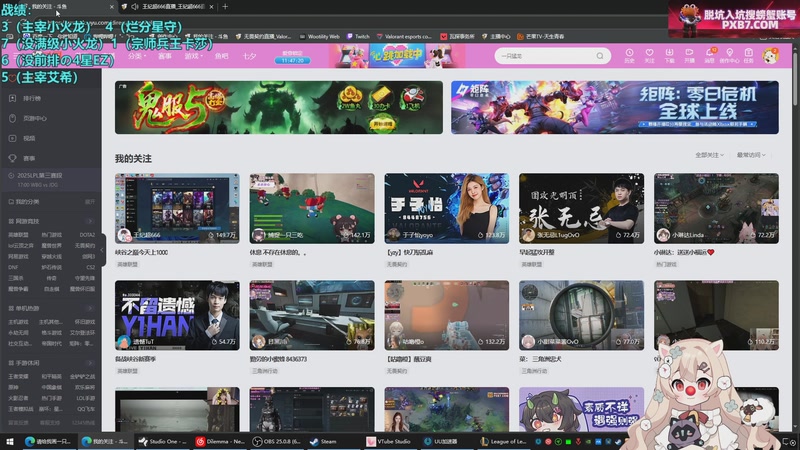Click the 开播 start-streaming icon in header
This screenshot has height=450, width=800.
click(x=689, y=55)
